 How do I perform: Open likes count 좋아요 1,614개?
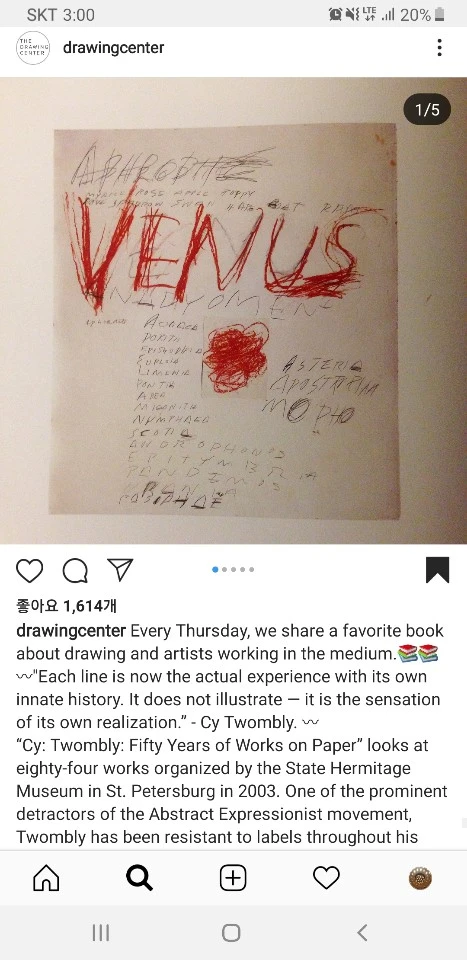[66, 606]
